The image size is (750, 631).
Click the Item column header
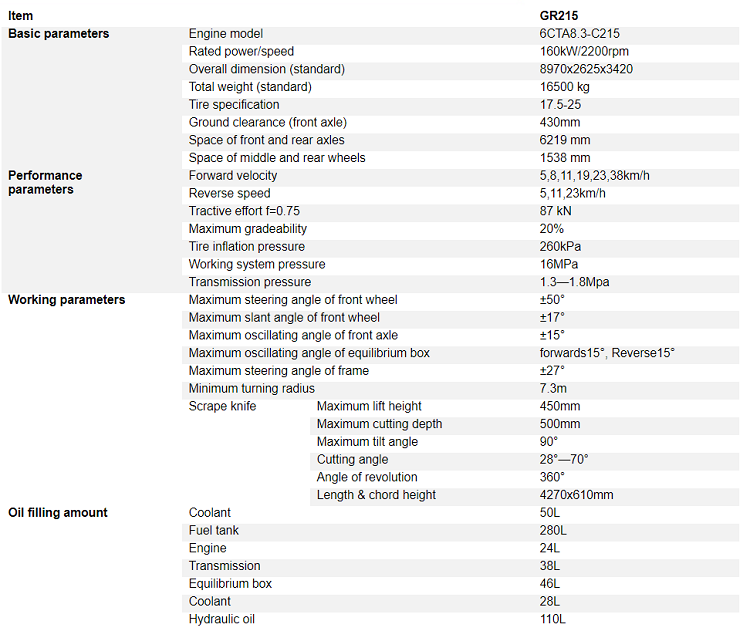click(x=21, y=16)
